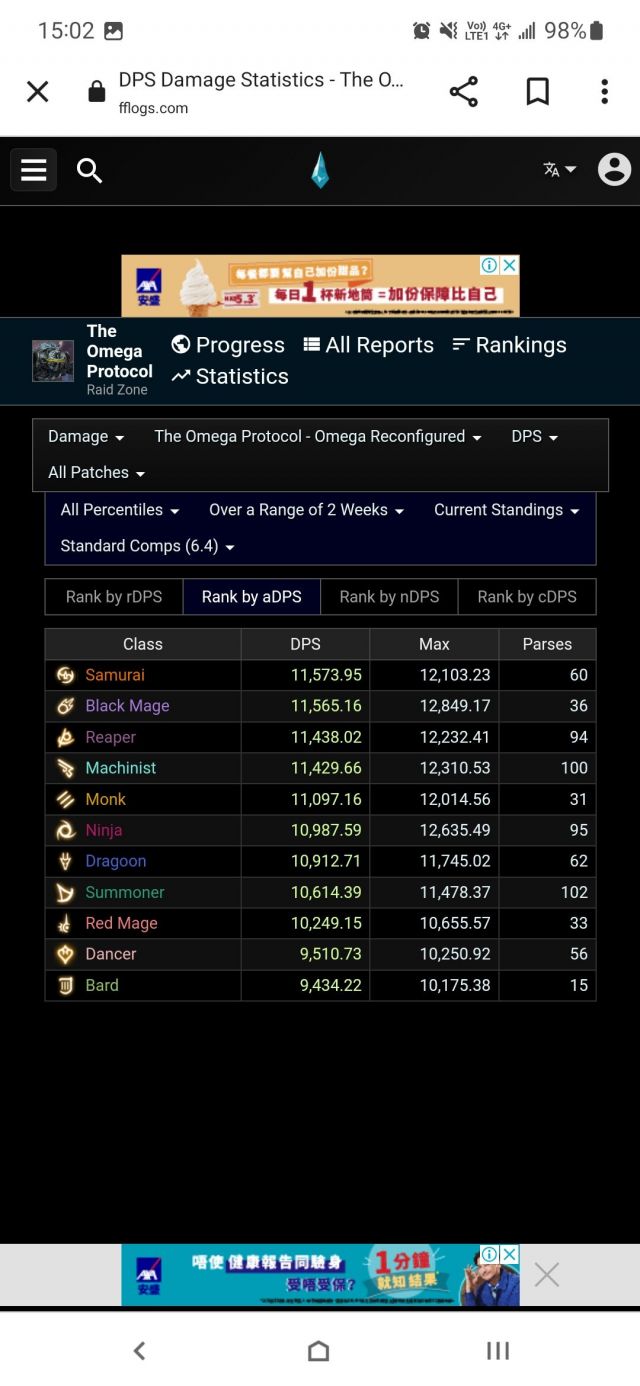Open the browser three-dot overflow menu
640x1386 pixels.
[604, 92]
